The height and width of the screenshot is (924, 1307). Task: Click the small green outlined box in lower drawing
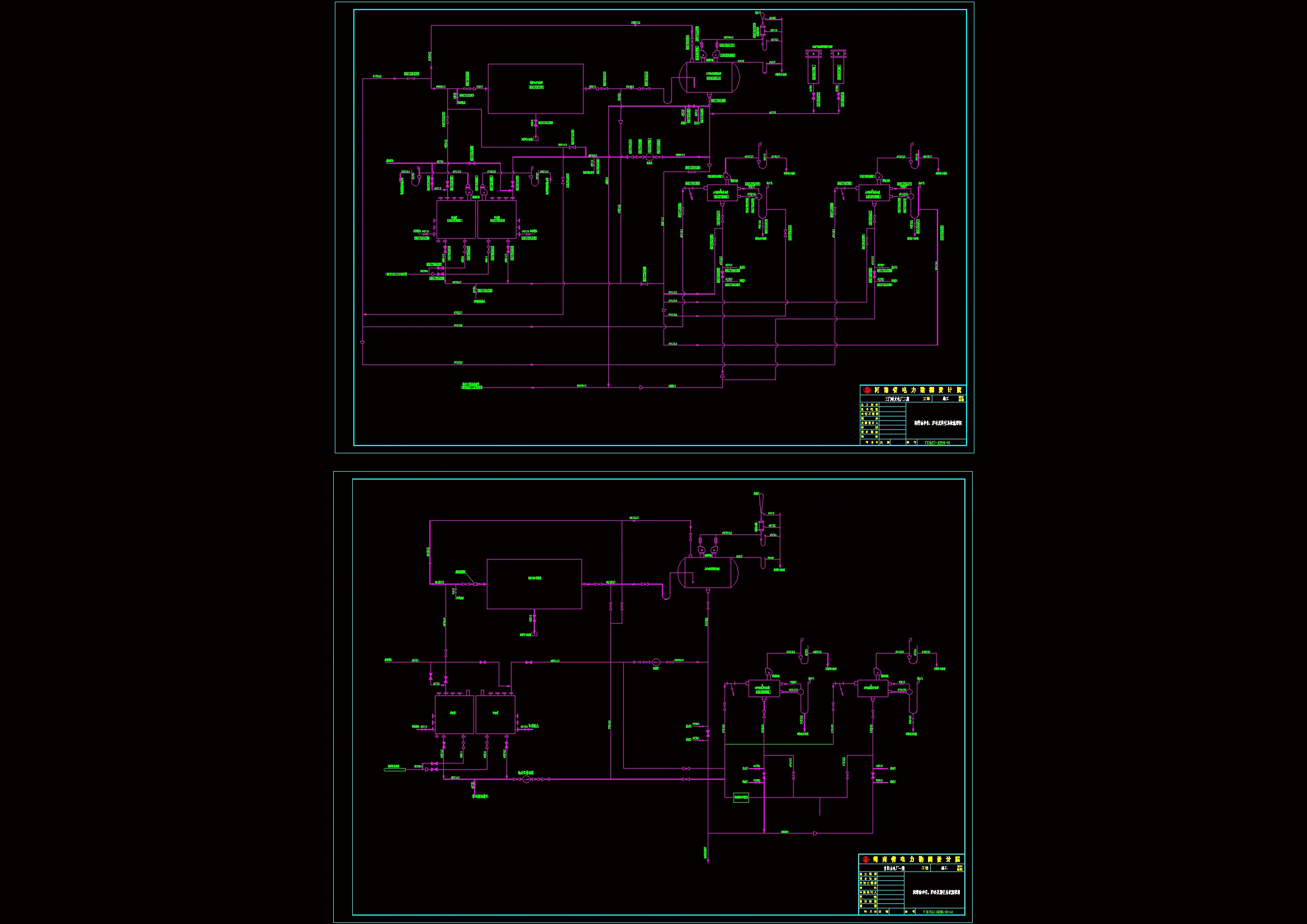(x=741, y=798)
